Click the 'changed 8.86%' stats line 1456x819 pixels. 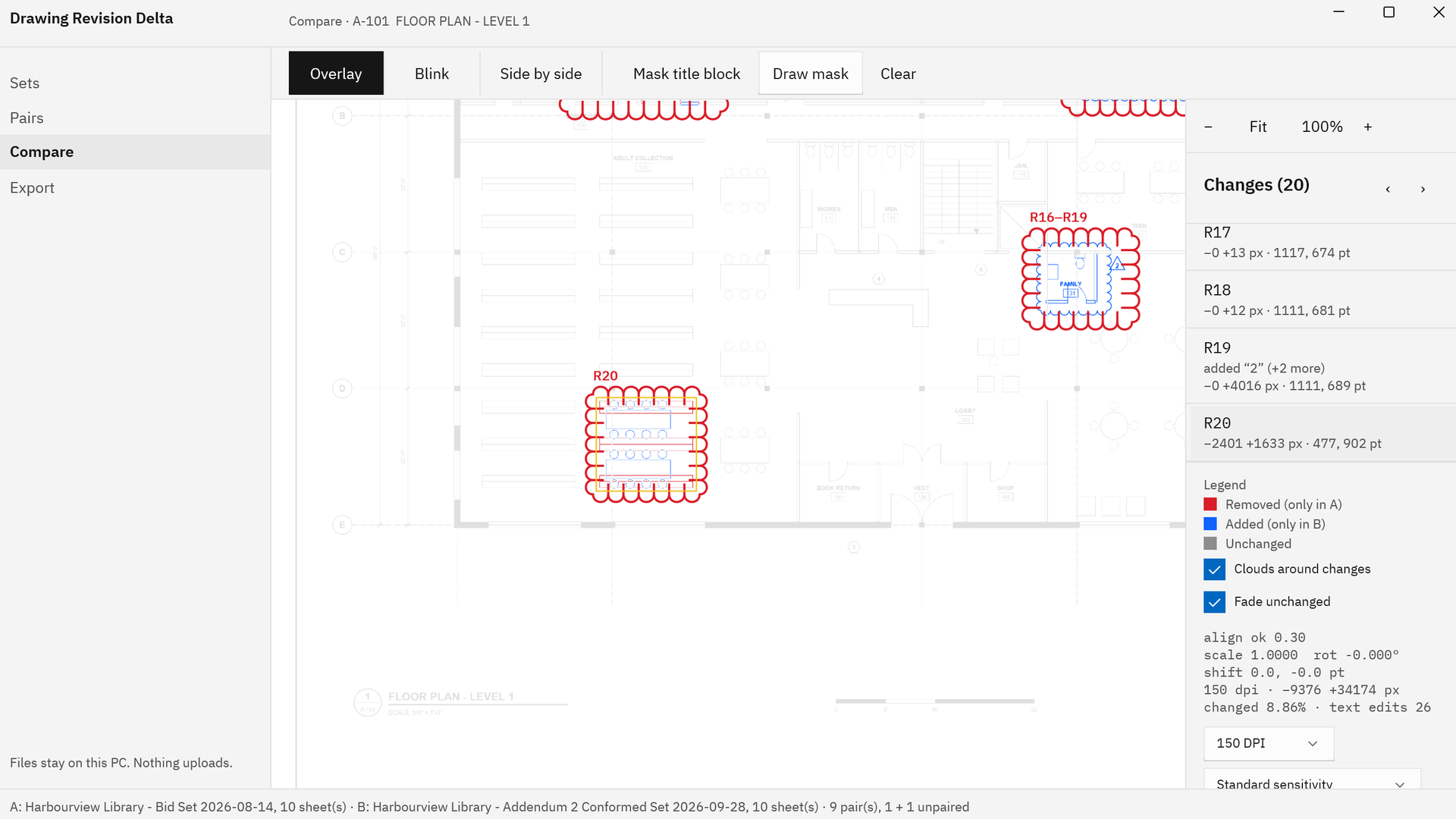click(1317, 708)
